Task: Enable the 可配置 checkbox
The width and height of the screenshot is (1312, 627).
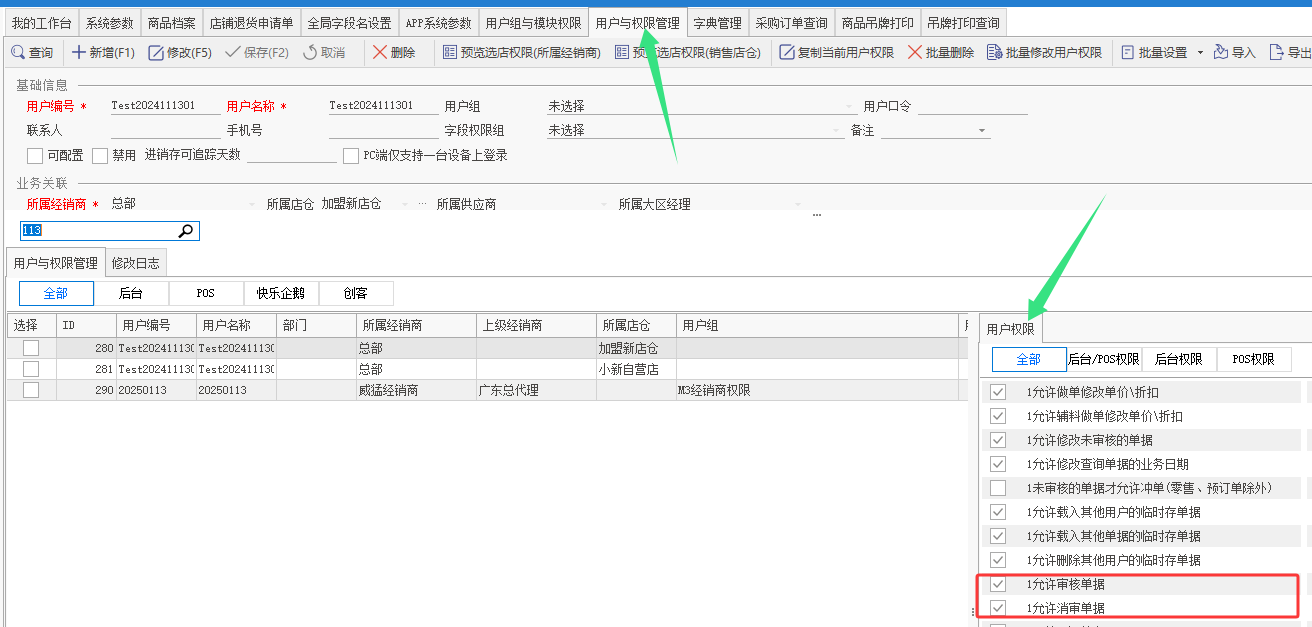Action: click(35, 156)
